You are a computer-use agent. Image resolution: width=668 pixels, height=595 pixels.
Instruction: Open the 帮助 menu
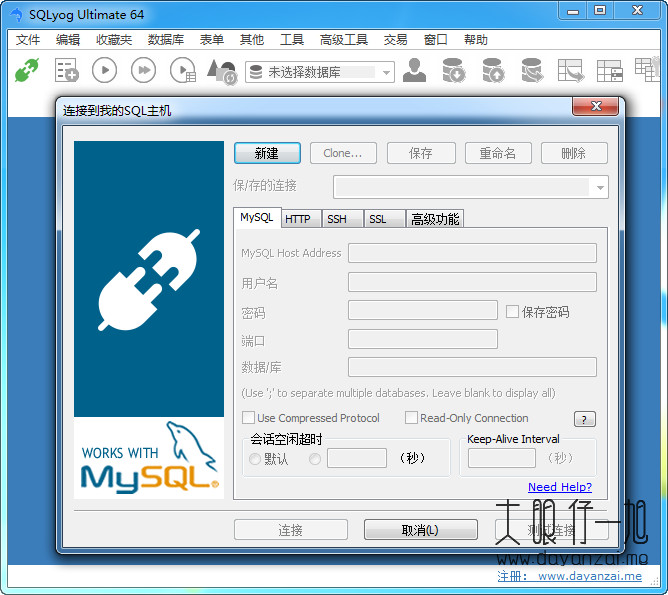(475, 40)
